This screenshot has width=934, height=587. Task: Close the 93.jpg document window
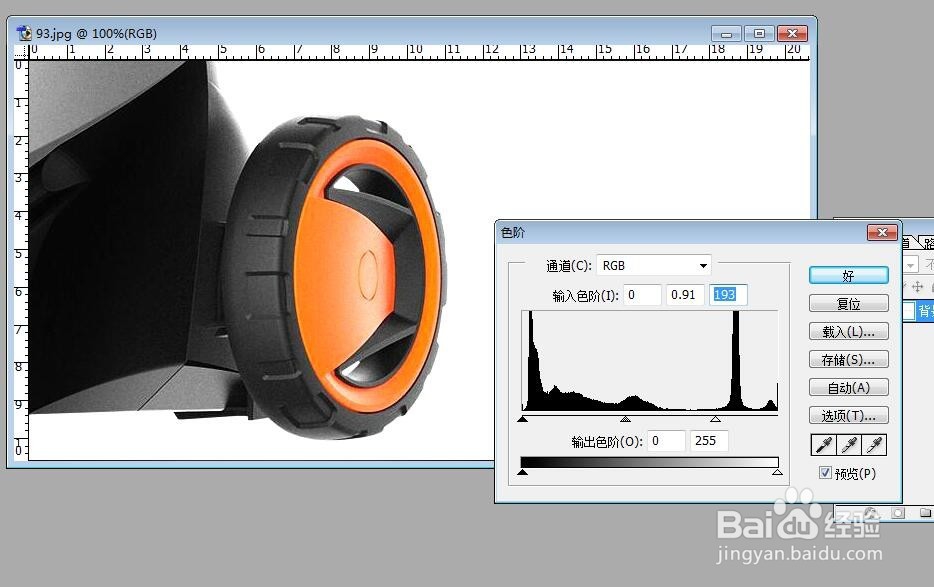click(x=792, y=33)
